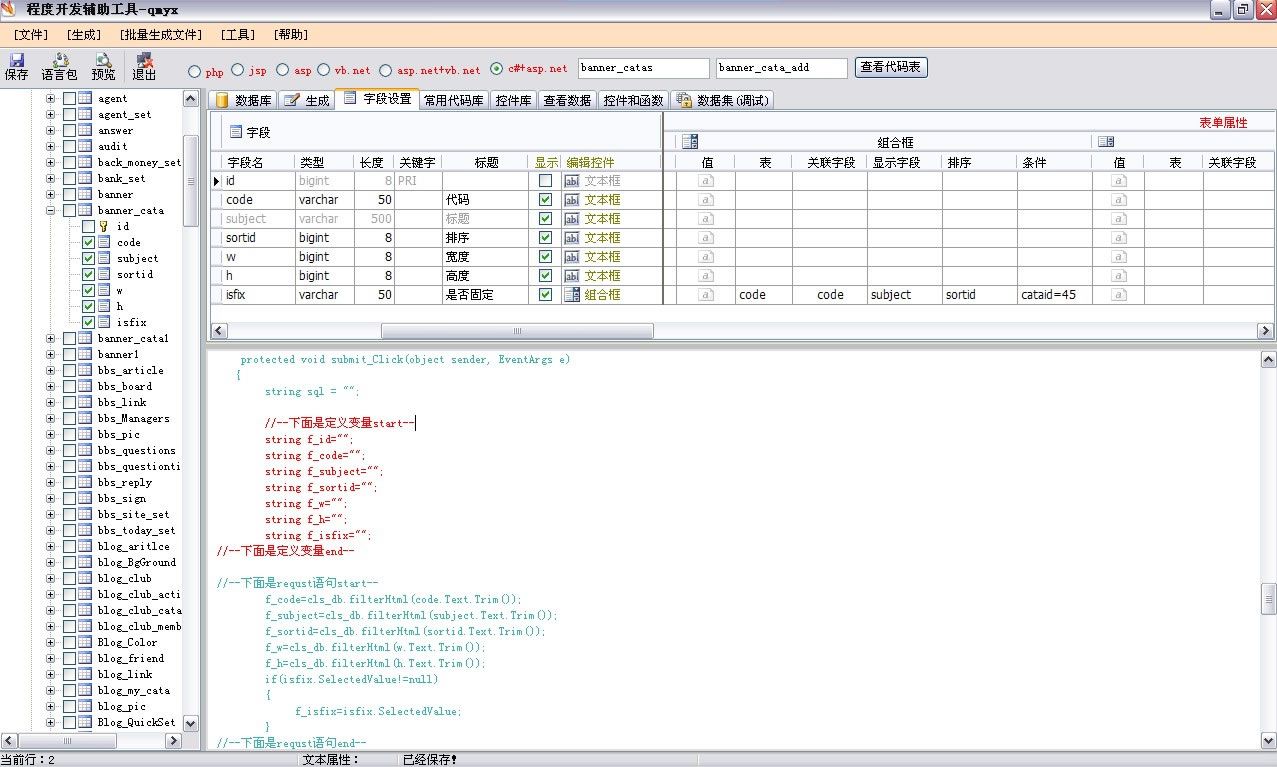
Task: Expand the Blog_QuickSet node
Action: click(51, 722)
